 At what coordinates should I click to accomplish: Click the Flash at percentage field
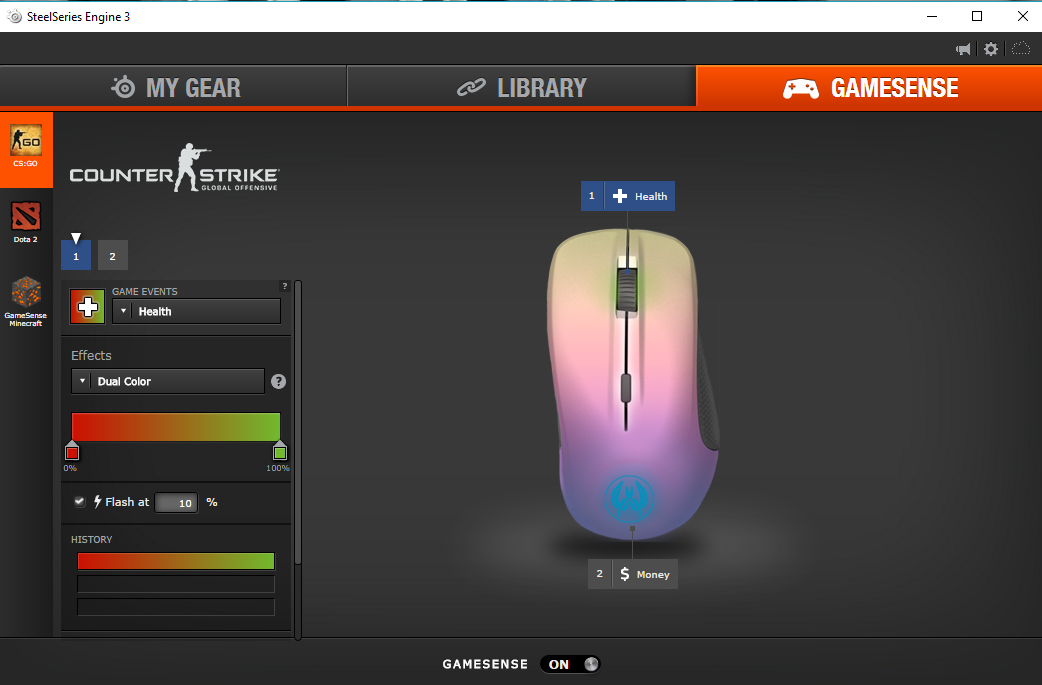[177, 503]
